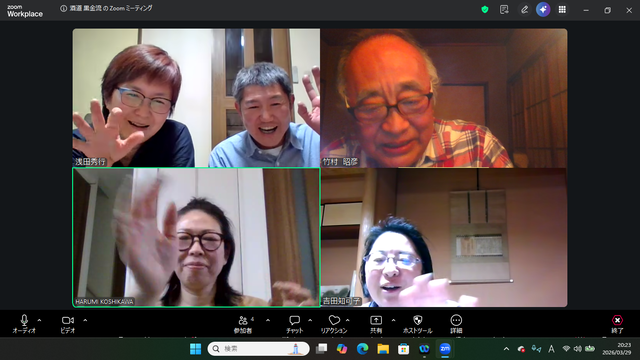Click the location tray icon
This screenshot has width=640, height=360.
[536, 349]
